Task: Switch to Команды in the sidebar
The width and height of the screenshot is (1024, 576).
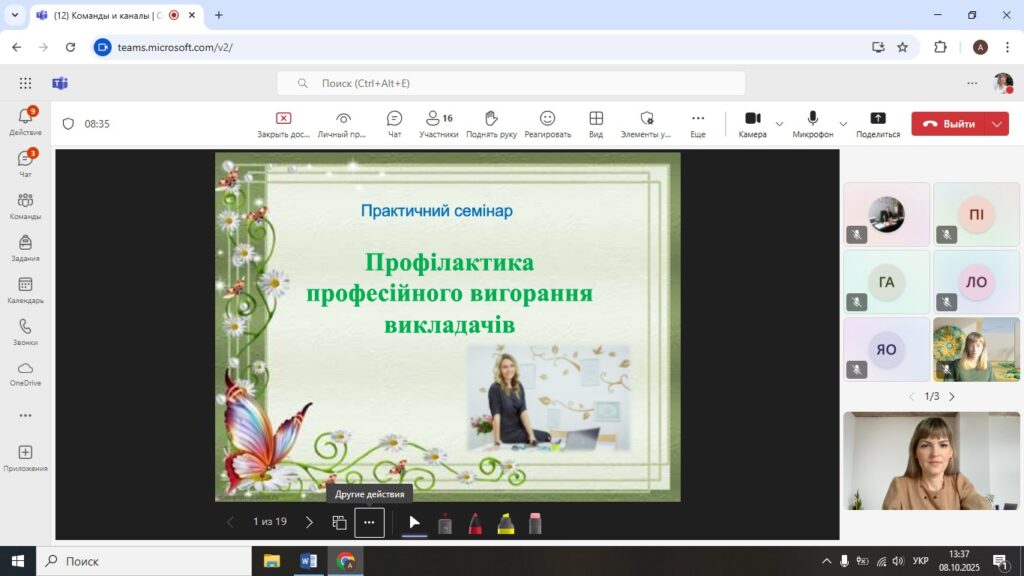Action: (25, 206)
